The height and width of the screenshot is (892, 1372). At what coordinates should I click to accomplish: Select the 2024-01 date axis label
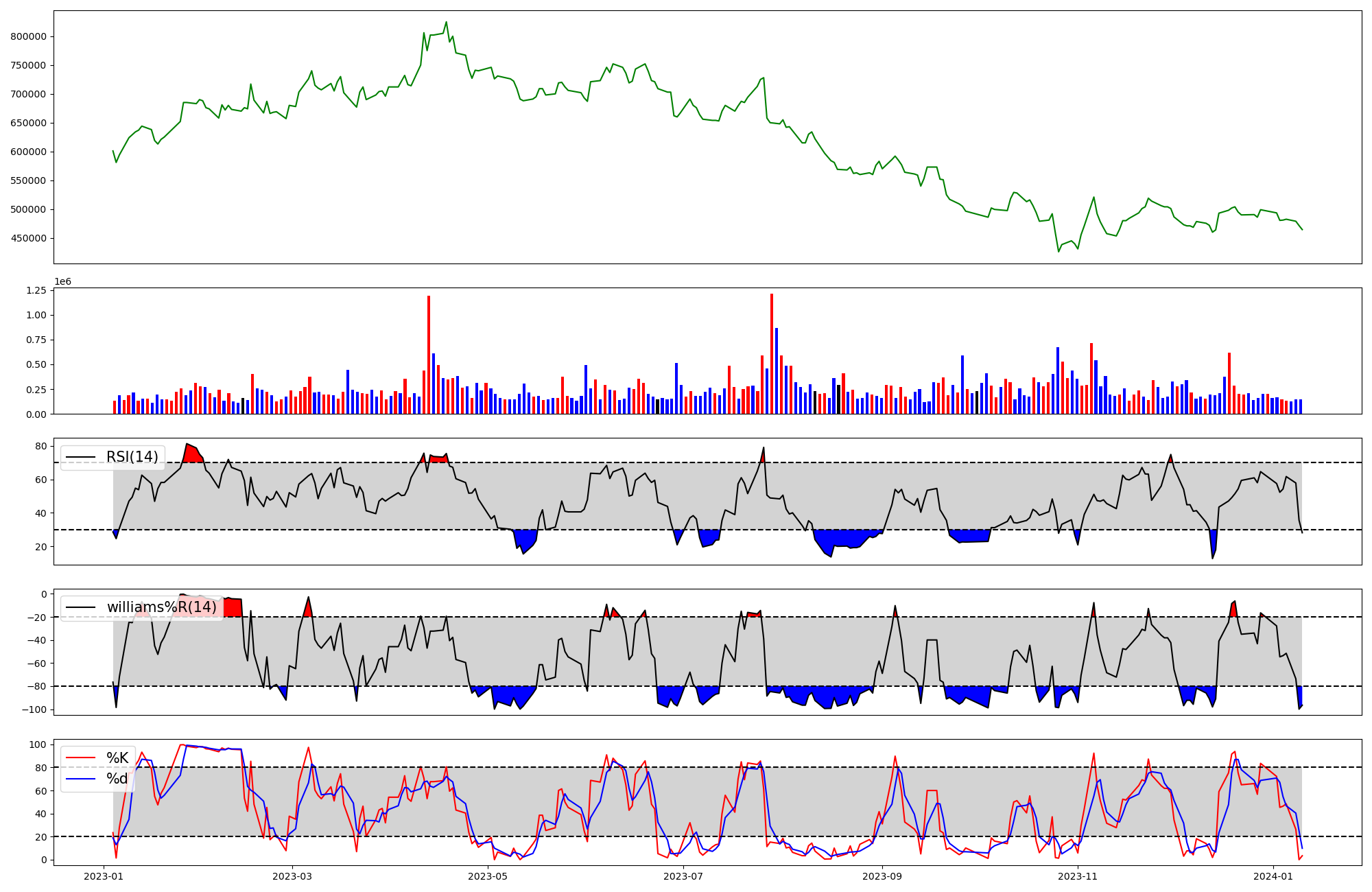click(x=1273, y=876)
